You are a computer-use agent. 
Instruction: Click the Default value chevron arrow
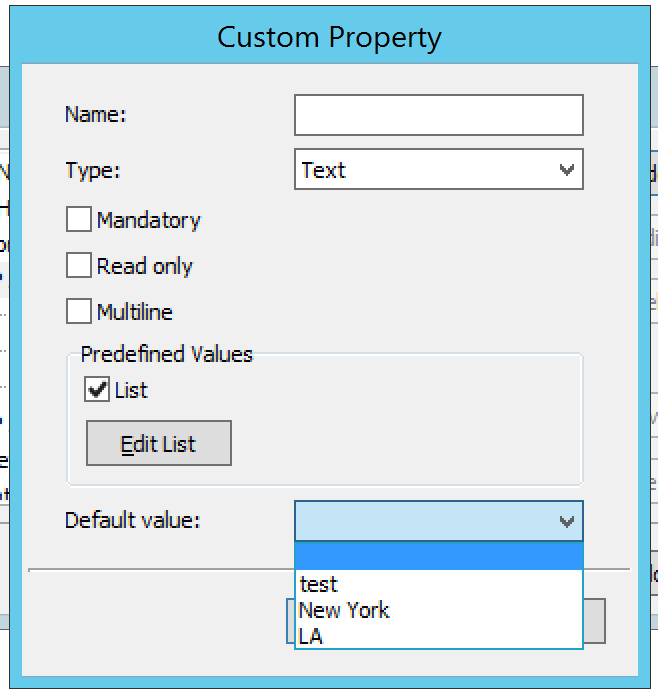coord(567,521)
